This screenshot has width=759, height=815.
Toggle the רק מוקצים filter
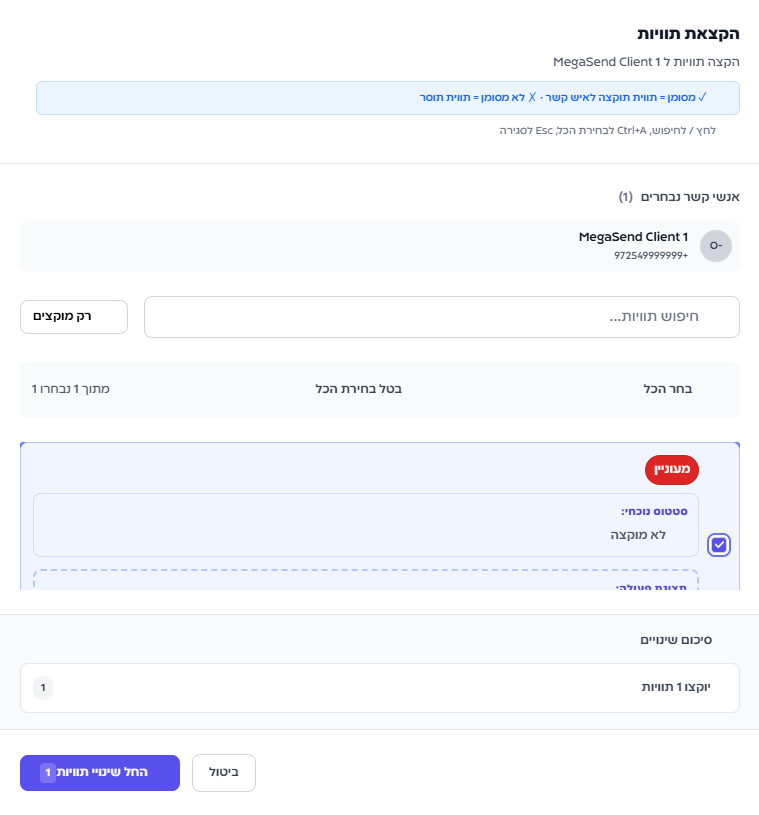(x=74, y=317)
